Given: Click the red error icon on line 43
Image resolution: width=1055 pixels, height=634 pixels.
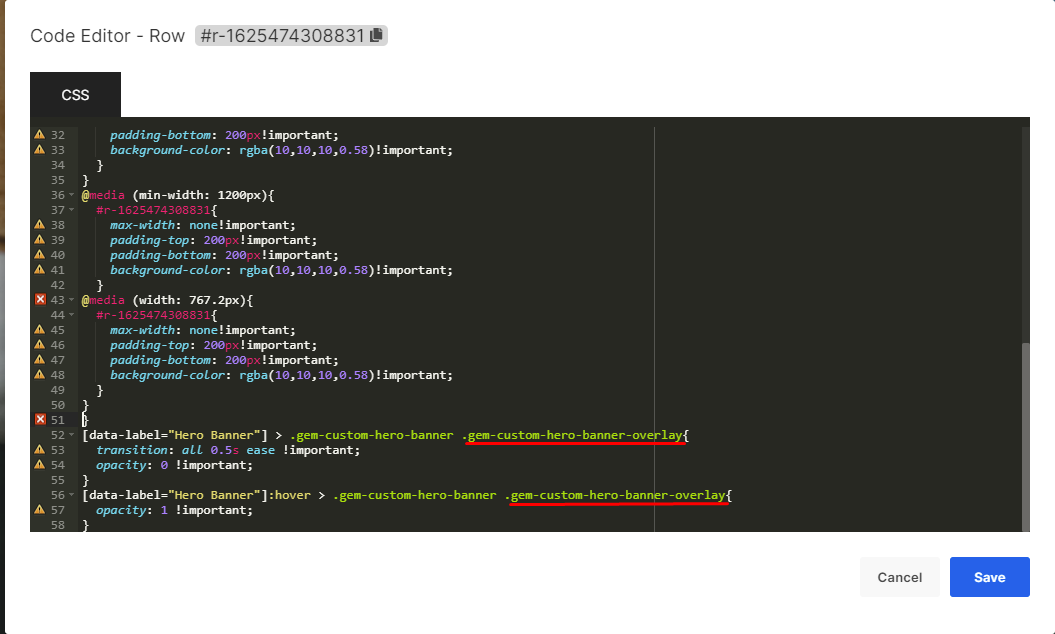Looking at the screenshot, I should [40, 300].
